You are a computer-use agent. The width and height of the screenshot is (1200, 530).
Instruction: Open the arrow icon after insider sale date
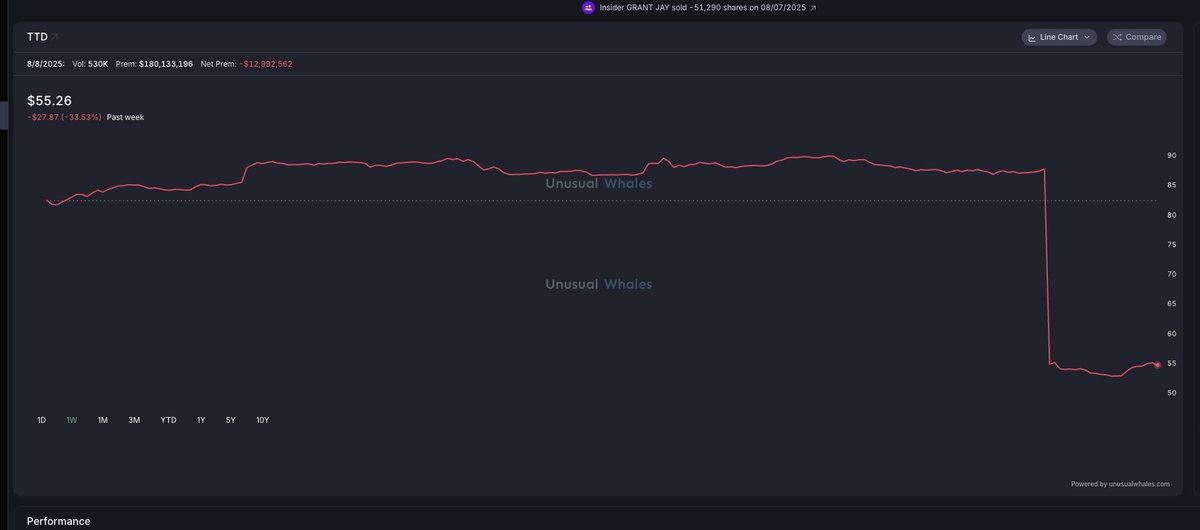[x=813, y=7]
